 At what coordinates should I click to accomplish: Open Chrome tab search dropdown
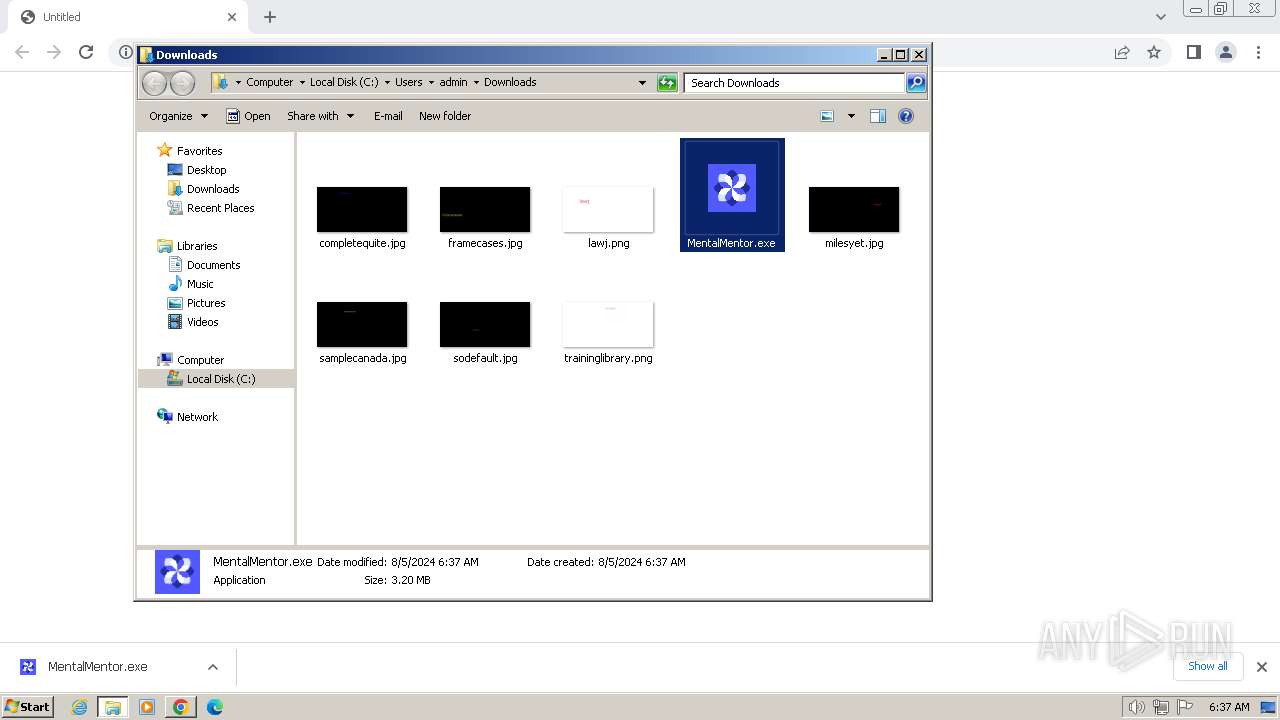1160,17
